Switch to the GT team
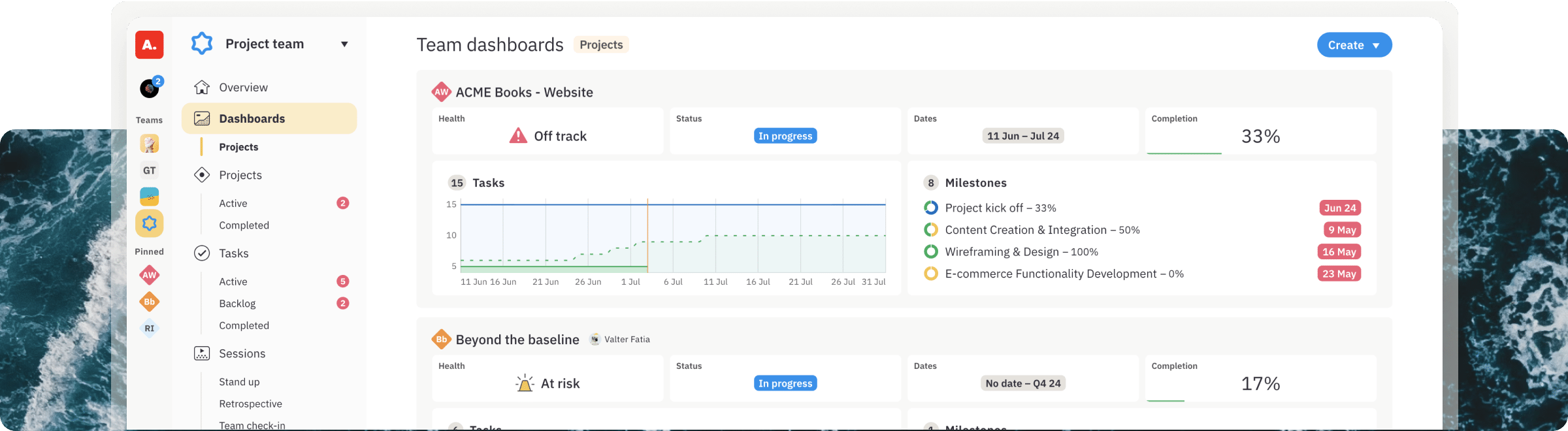Image resolution: width=1568 pixels, height=431 pixels. point(150,170)
